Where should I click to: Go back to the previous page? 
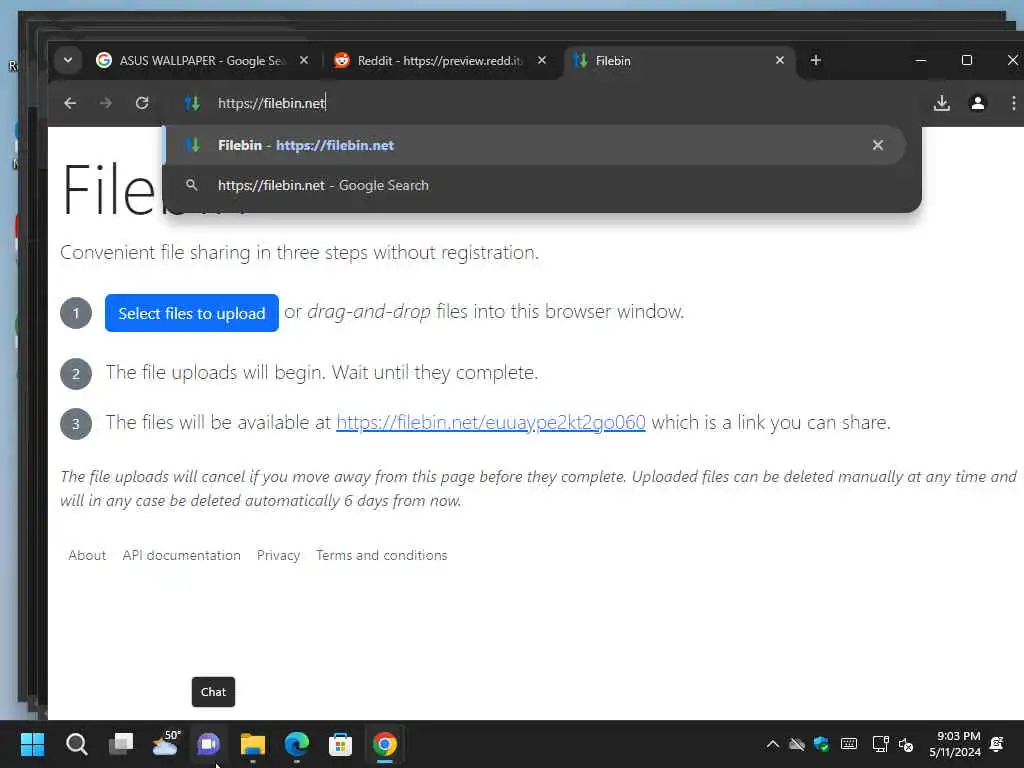point(70,103)
